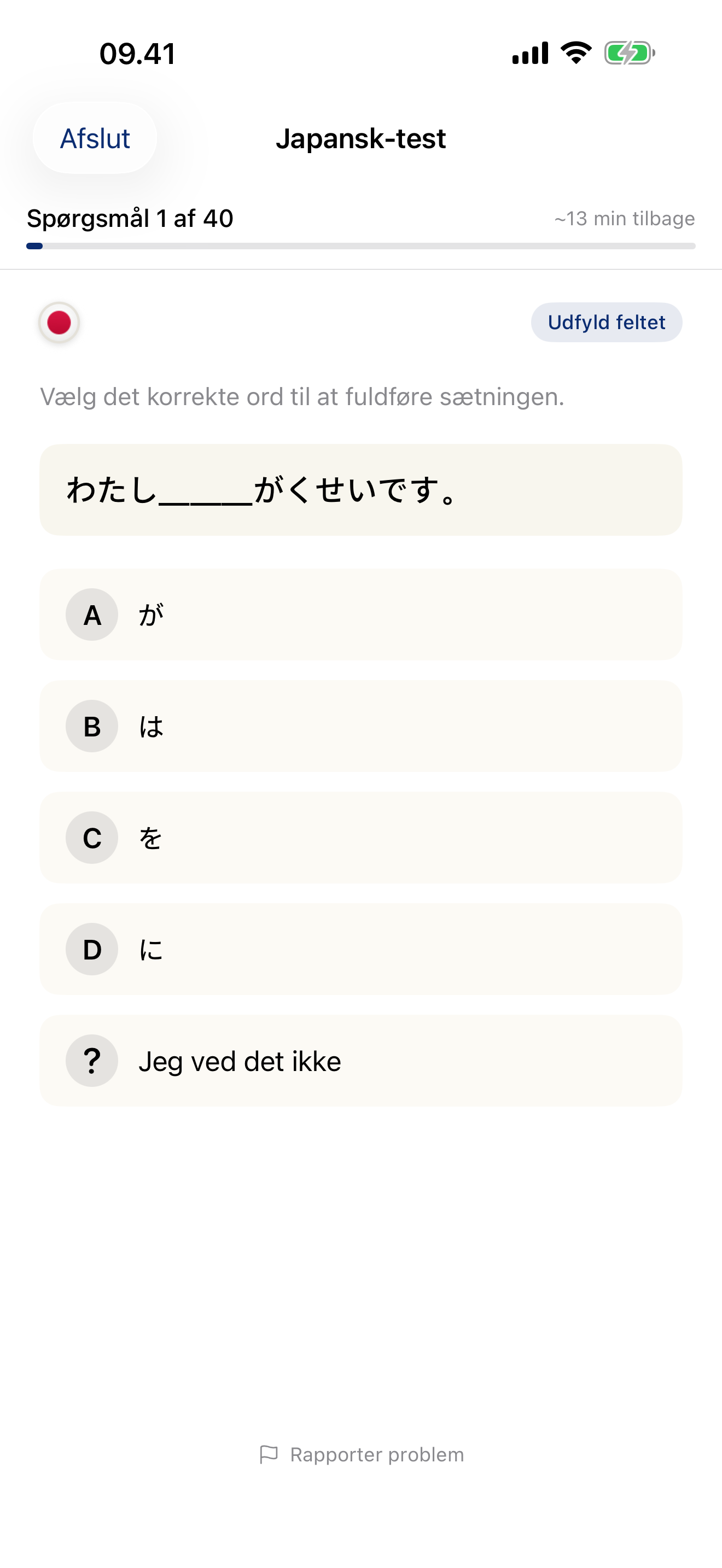The image size is (722, 1568).
Task: Select answer B は
Action: tap(360, 726)
